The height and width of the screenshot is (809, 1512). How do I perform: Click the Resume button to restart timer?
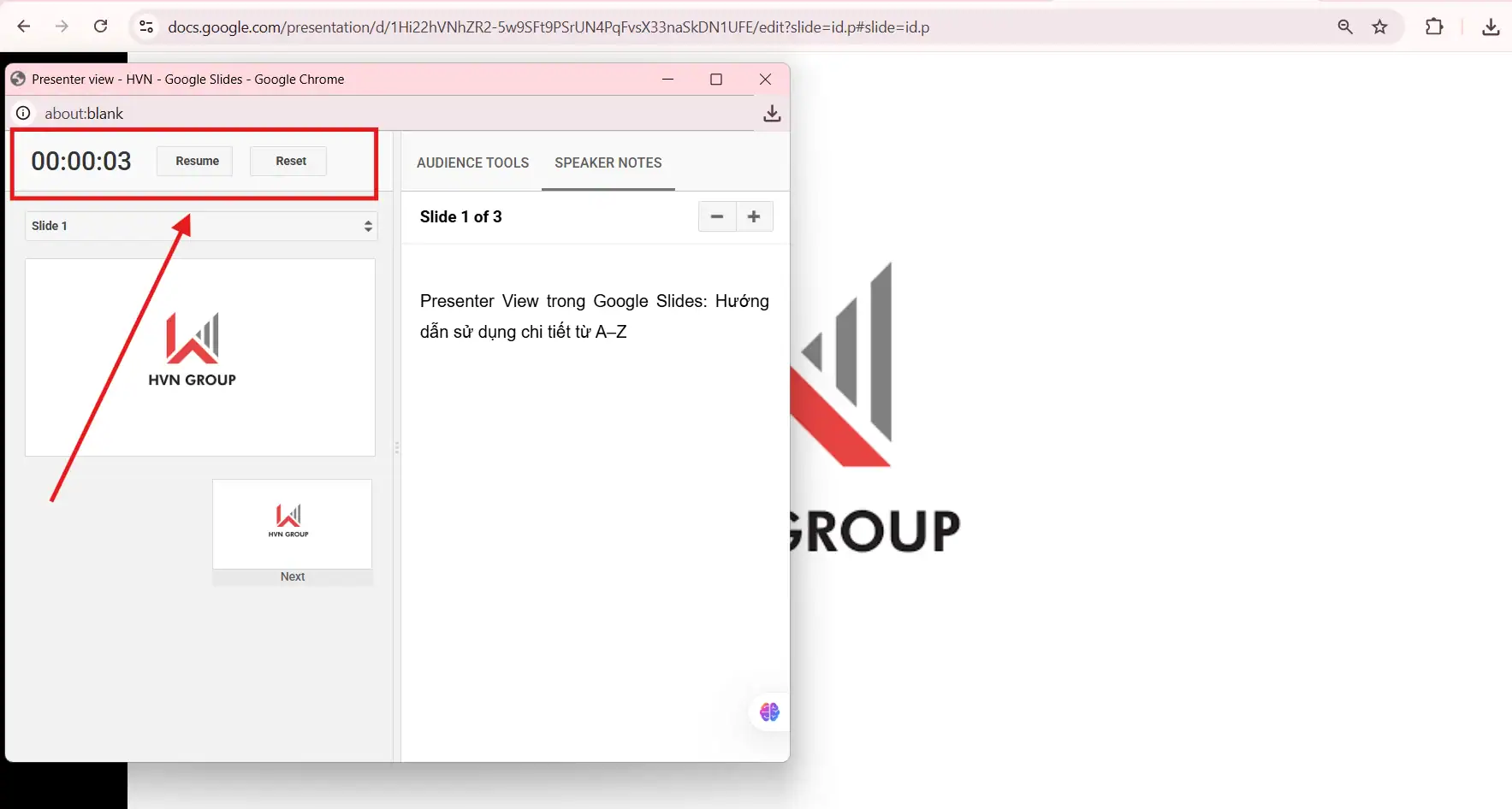point(194,161)
